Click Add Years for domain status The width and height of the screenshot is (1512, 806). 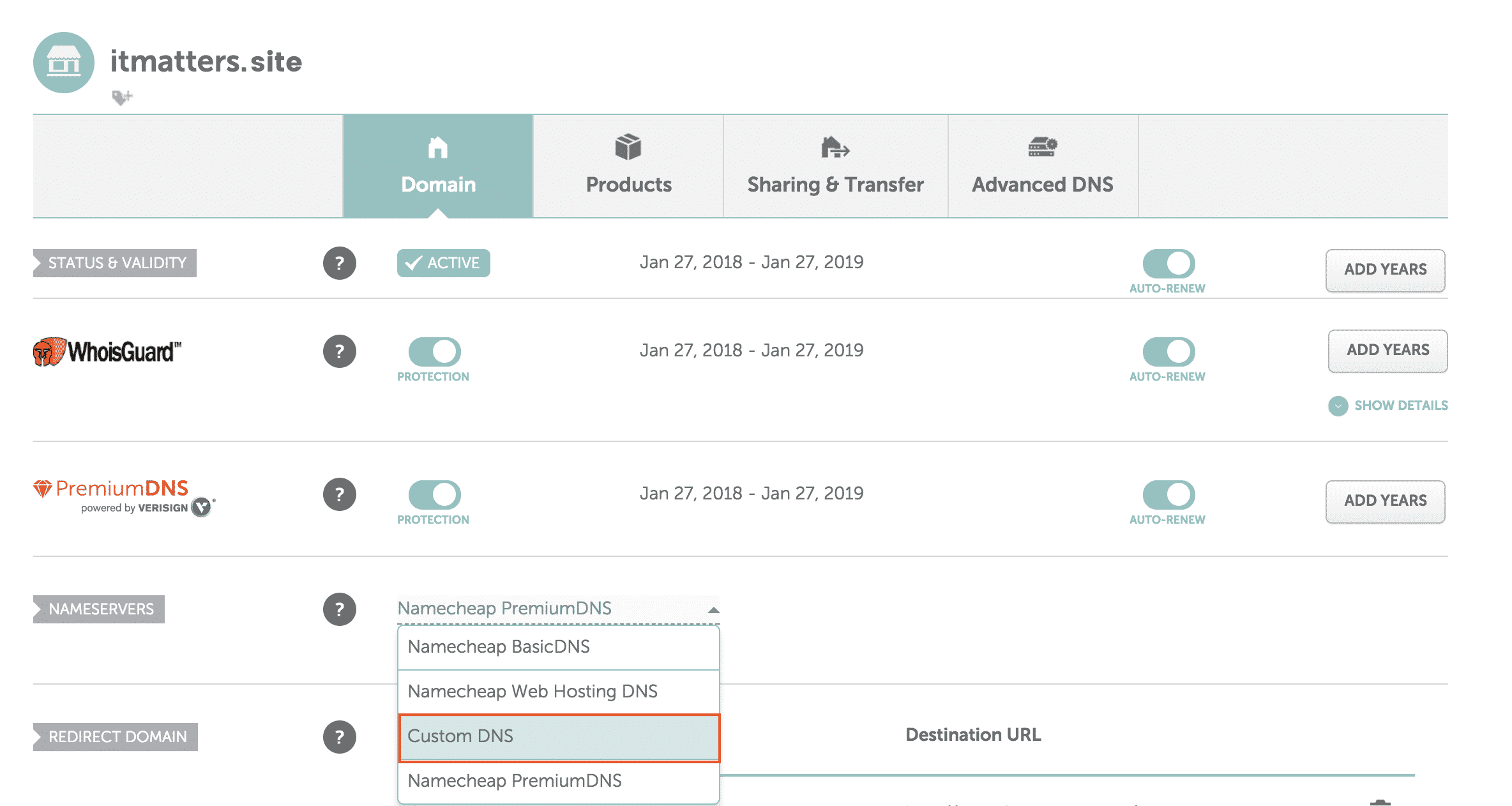point(1386,270)
